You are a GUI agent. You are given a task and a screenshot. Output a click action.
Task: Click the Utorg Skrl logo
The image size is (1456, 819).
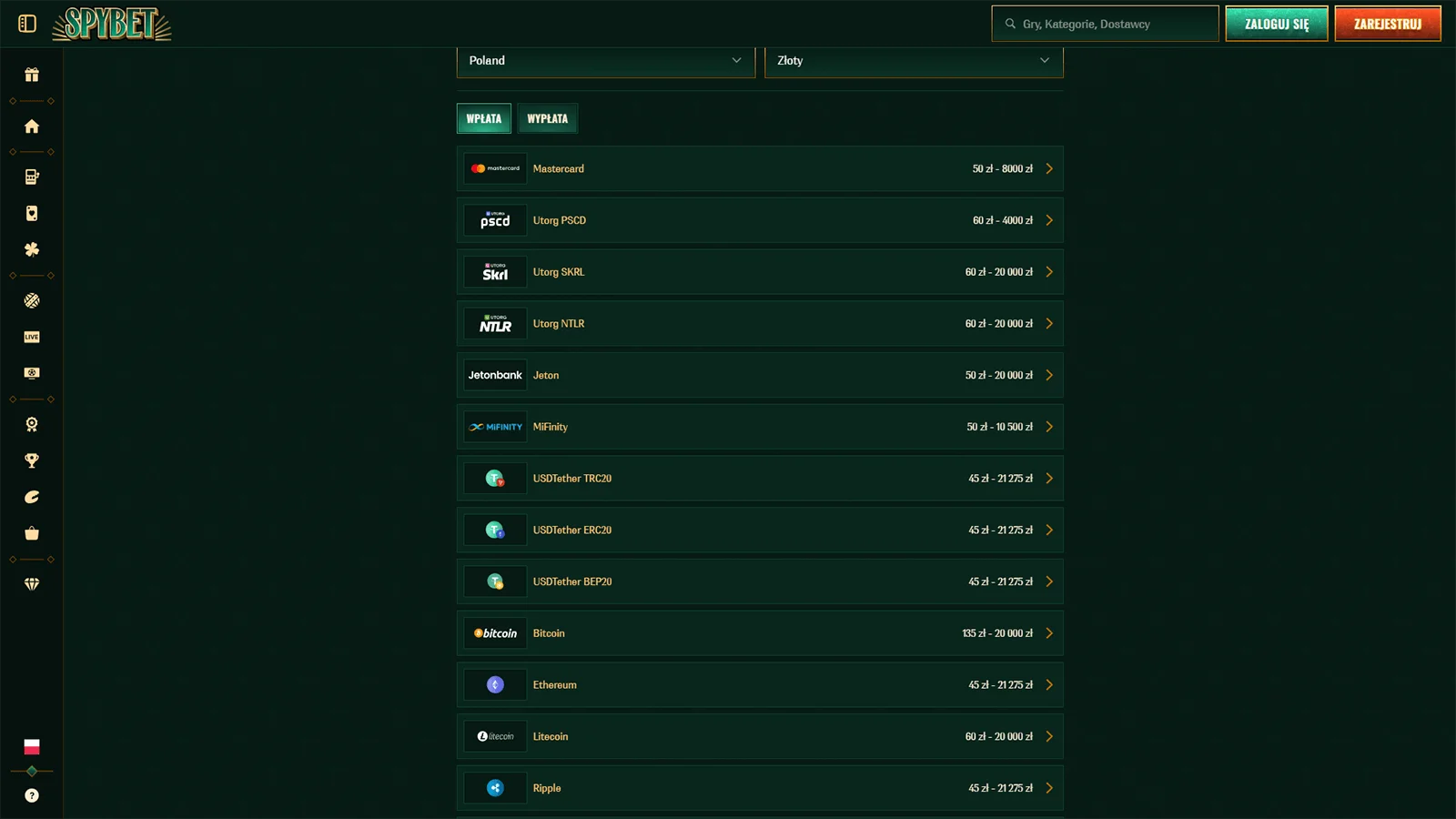coord(495,272)
